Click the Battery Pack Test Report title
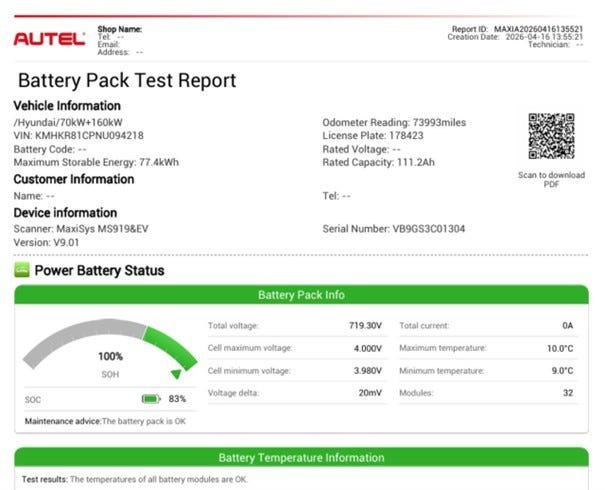605x490 pixels. [x=127, y=81]
